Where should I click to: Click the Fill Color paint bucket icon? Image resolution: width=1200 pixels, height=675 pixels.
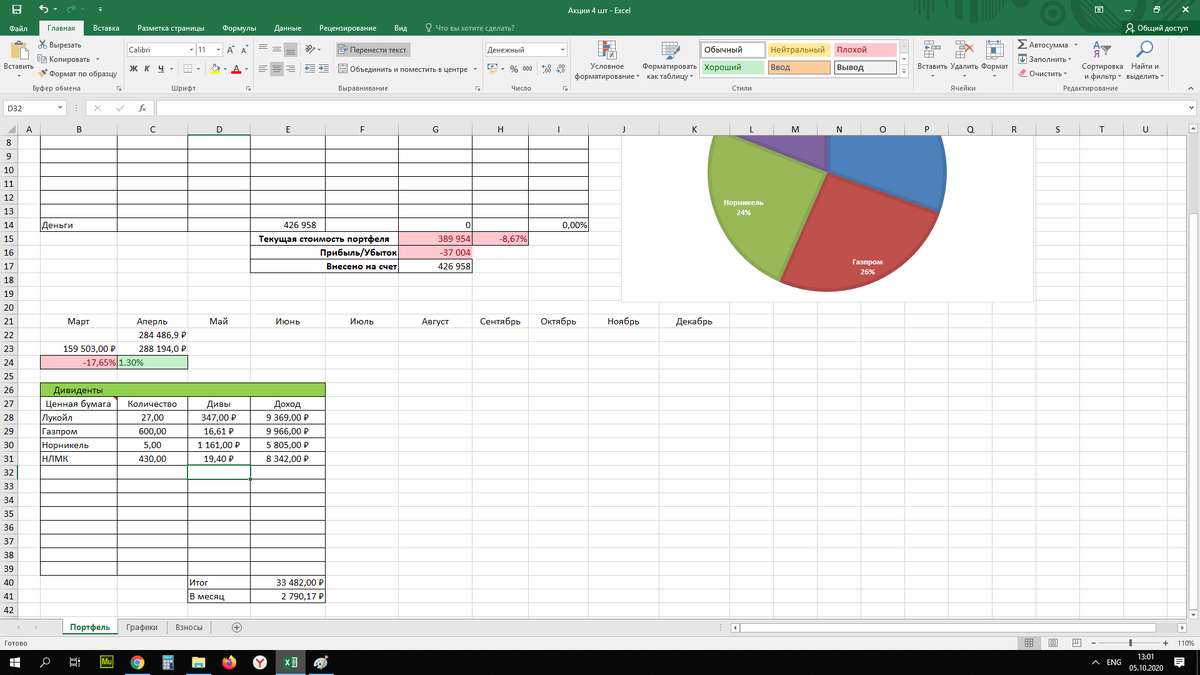pyautogui.click(x=215, y=69)
